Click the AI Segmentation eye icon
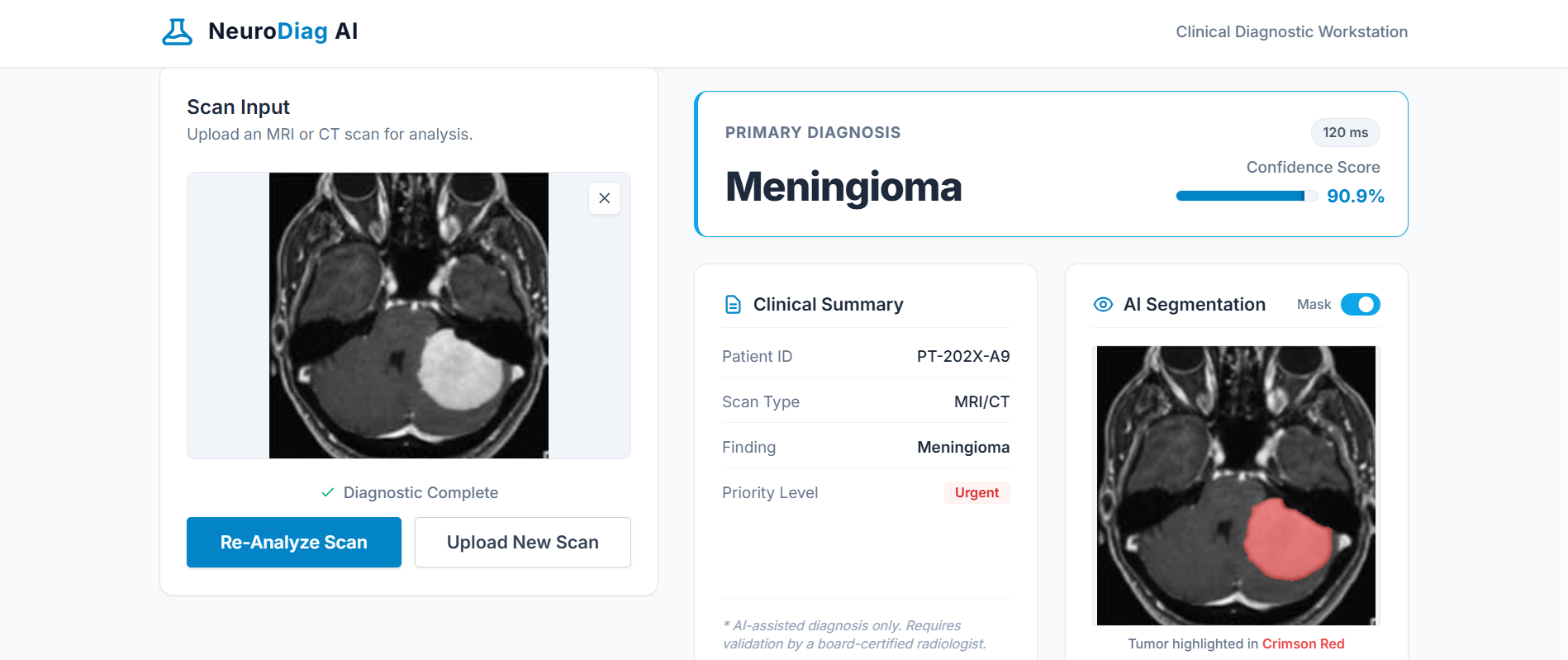This screenshot has height=660, width=1568. [x=1103, y=305]
